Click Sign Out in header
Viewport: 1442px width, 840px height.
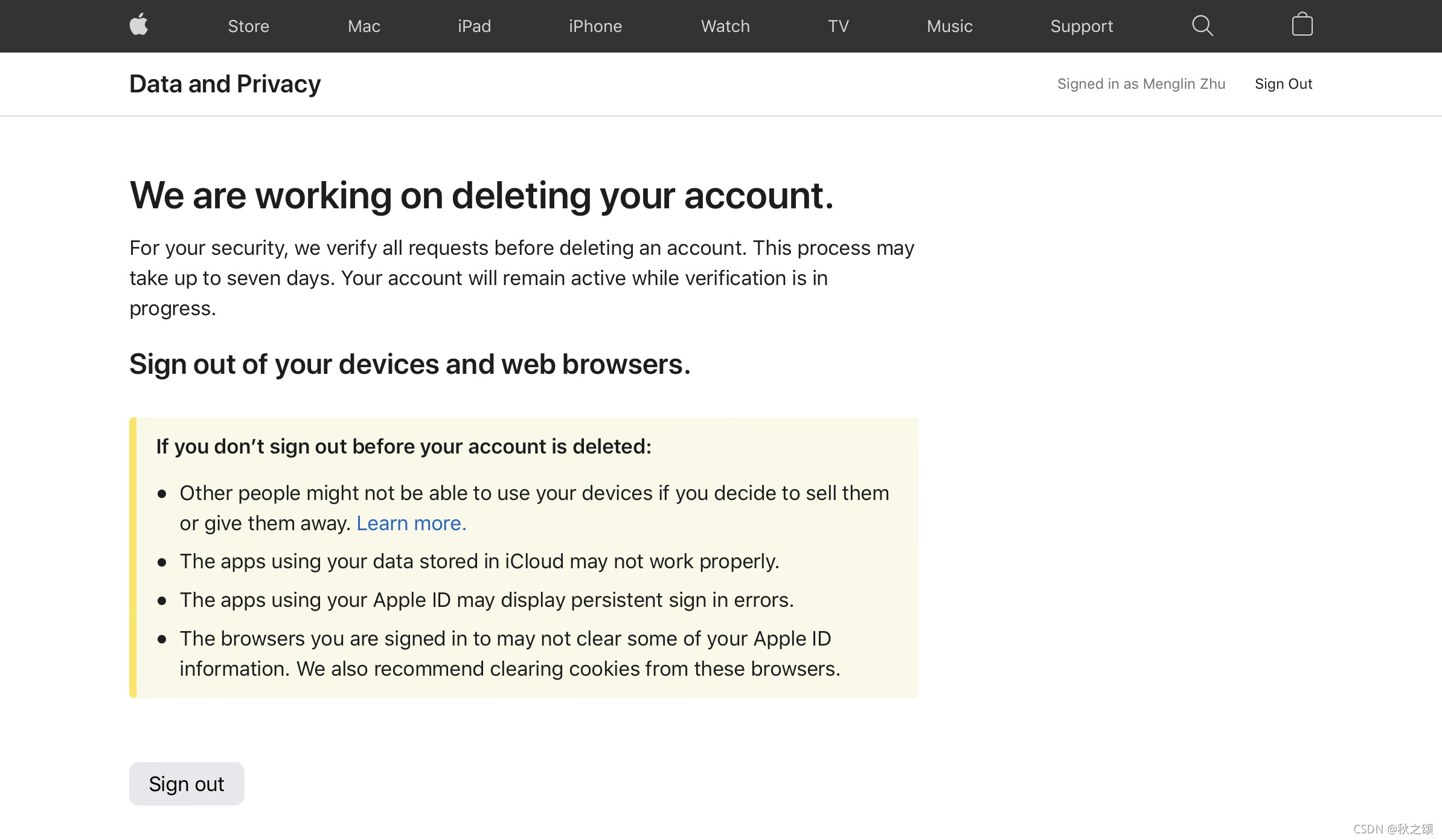pyautogui.click(x=1283, y=84)
